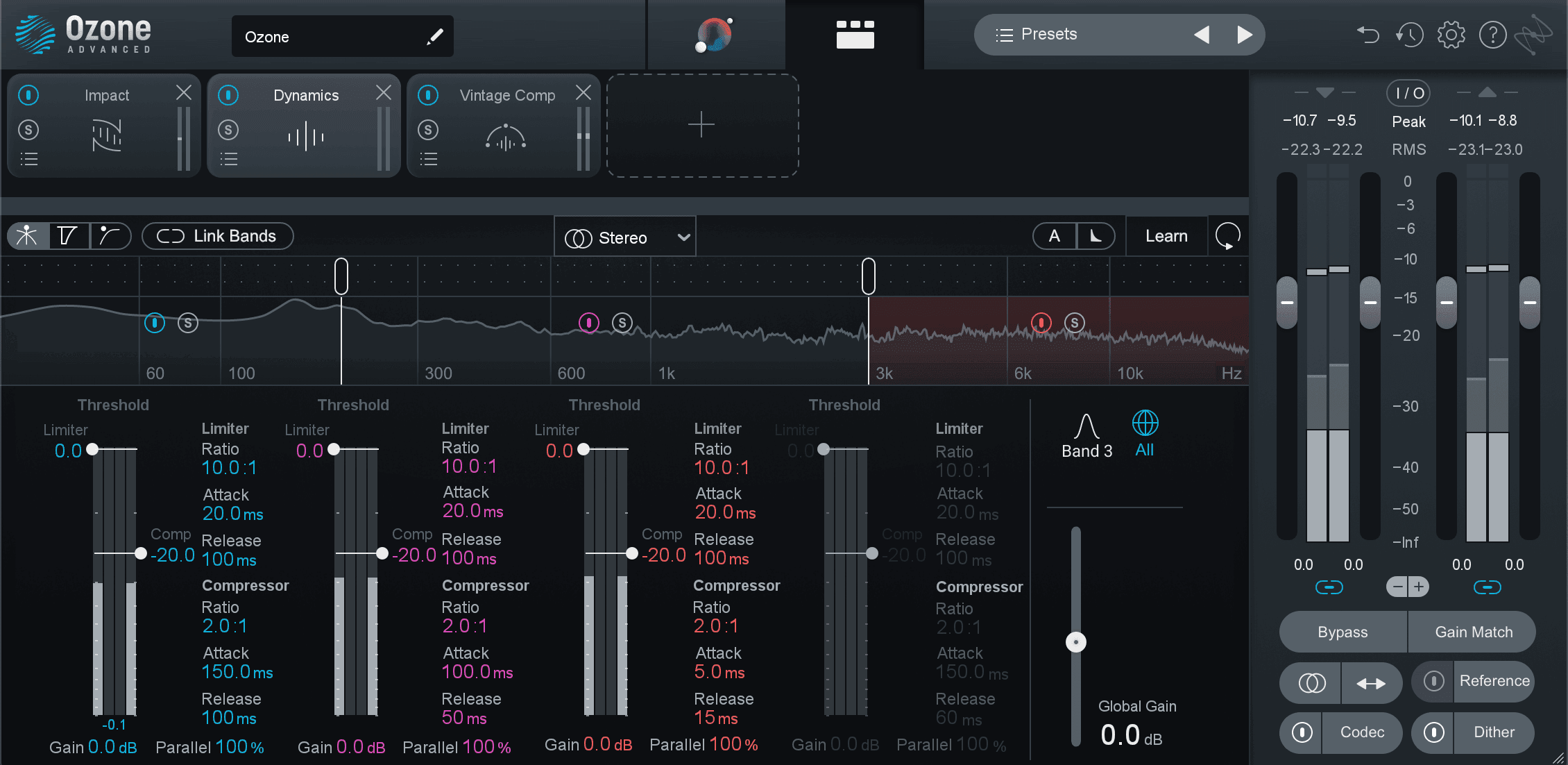This screenshot has height=765, width=1568.
Task: Add a module in the empty slot
Action: (702, 125)
